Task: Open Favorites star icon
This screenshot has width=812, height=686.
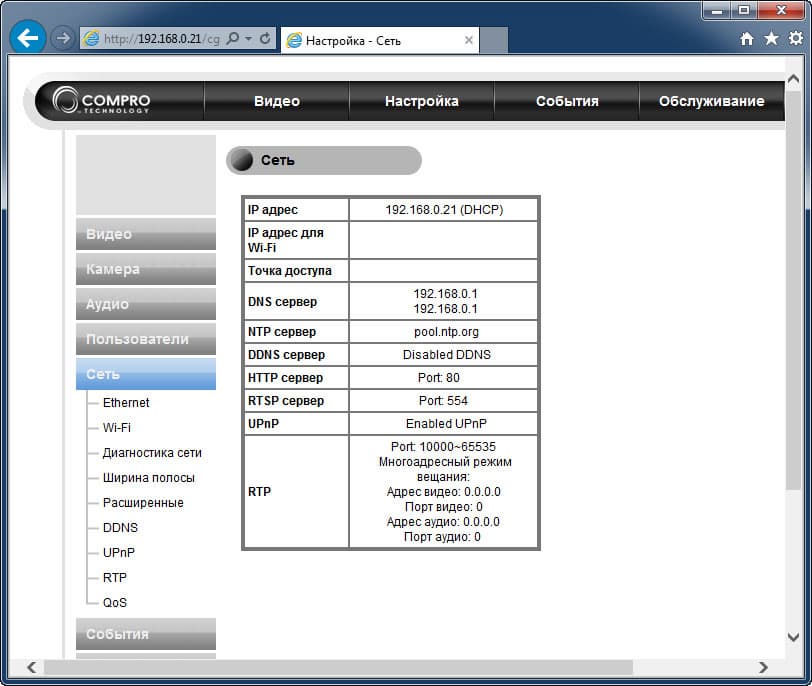Action: coord(771,38)
